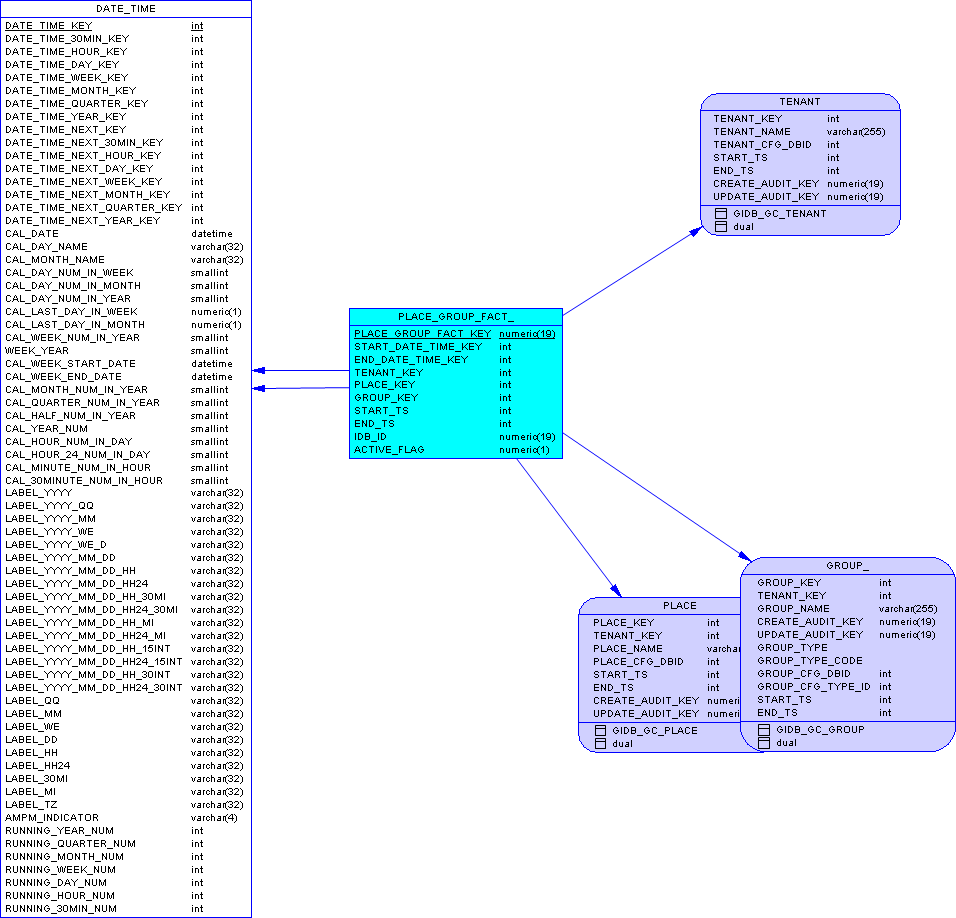Click TENANT_KEY in PLACE_GROUP_FACT_ table
This screenshot has width=956, height=918.
pos(389,372)
